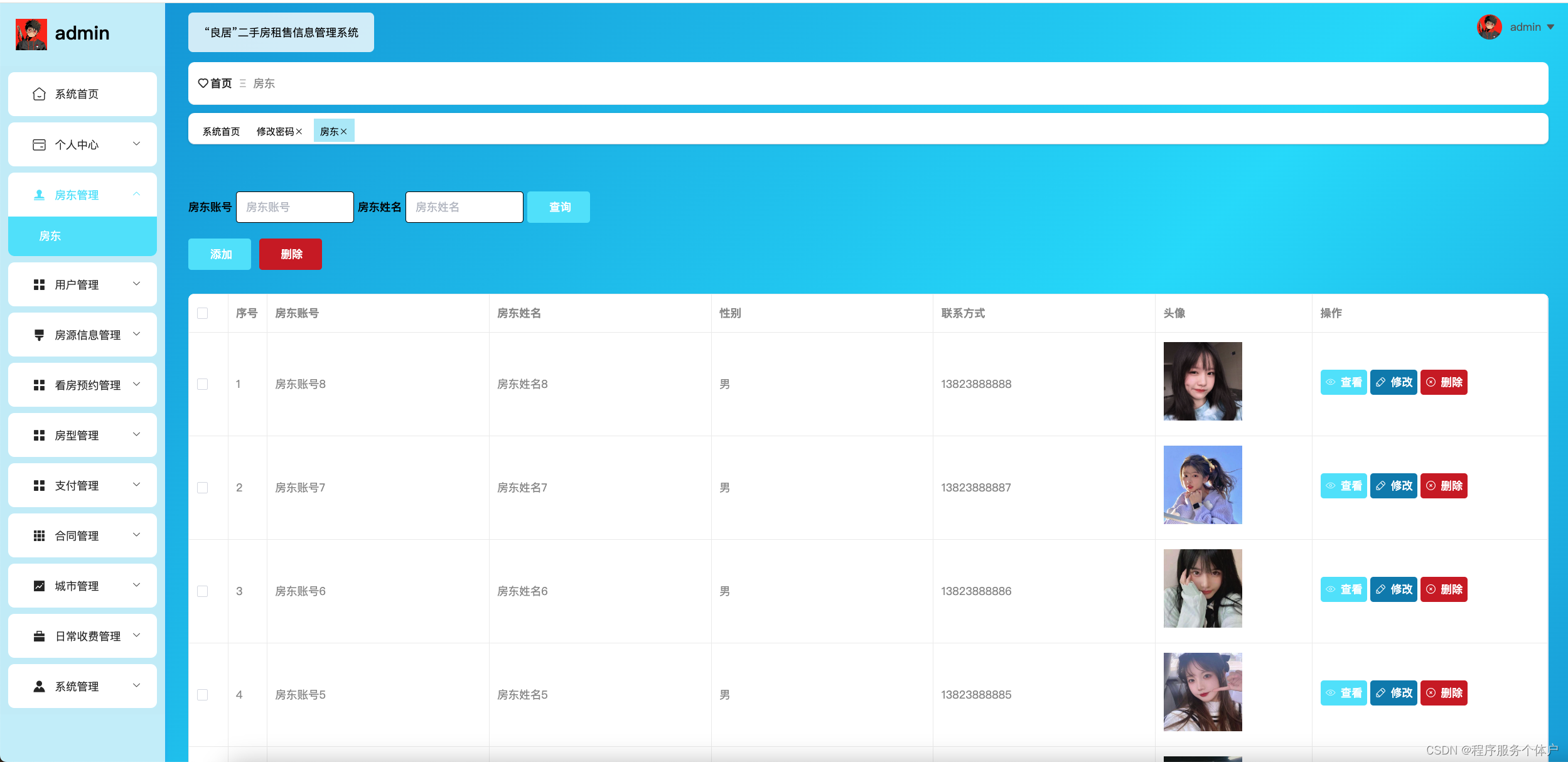This screenshot has height=762, width=1568.
Task: Click the card icon beside 个人中心
Action: point(39,145)
